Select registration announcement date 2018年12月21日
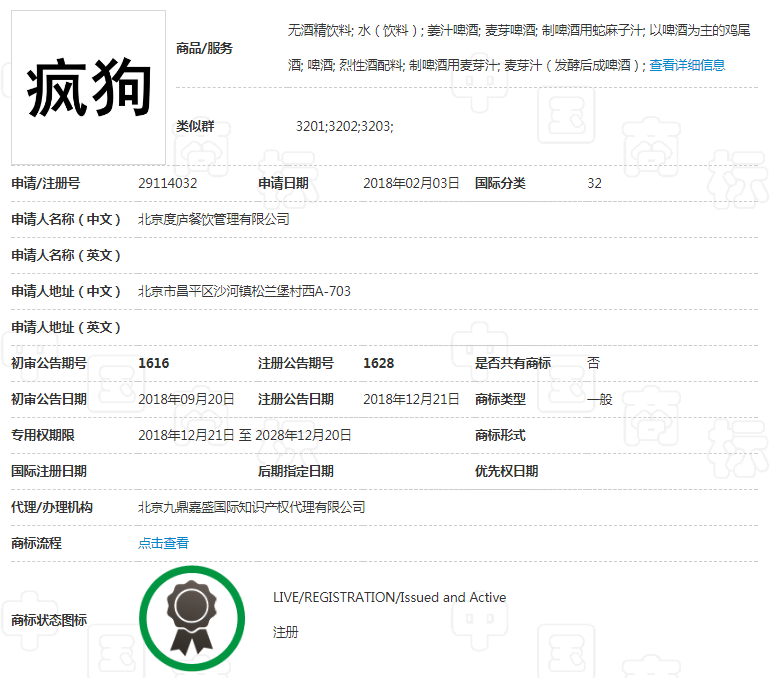Viewport: 774px width, 678px height. [411, 399]
